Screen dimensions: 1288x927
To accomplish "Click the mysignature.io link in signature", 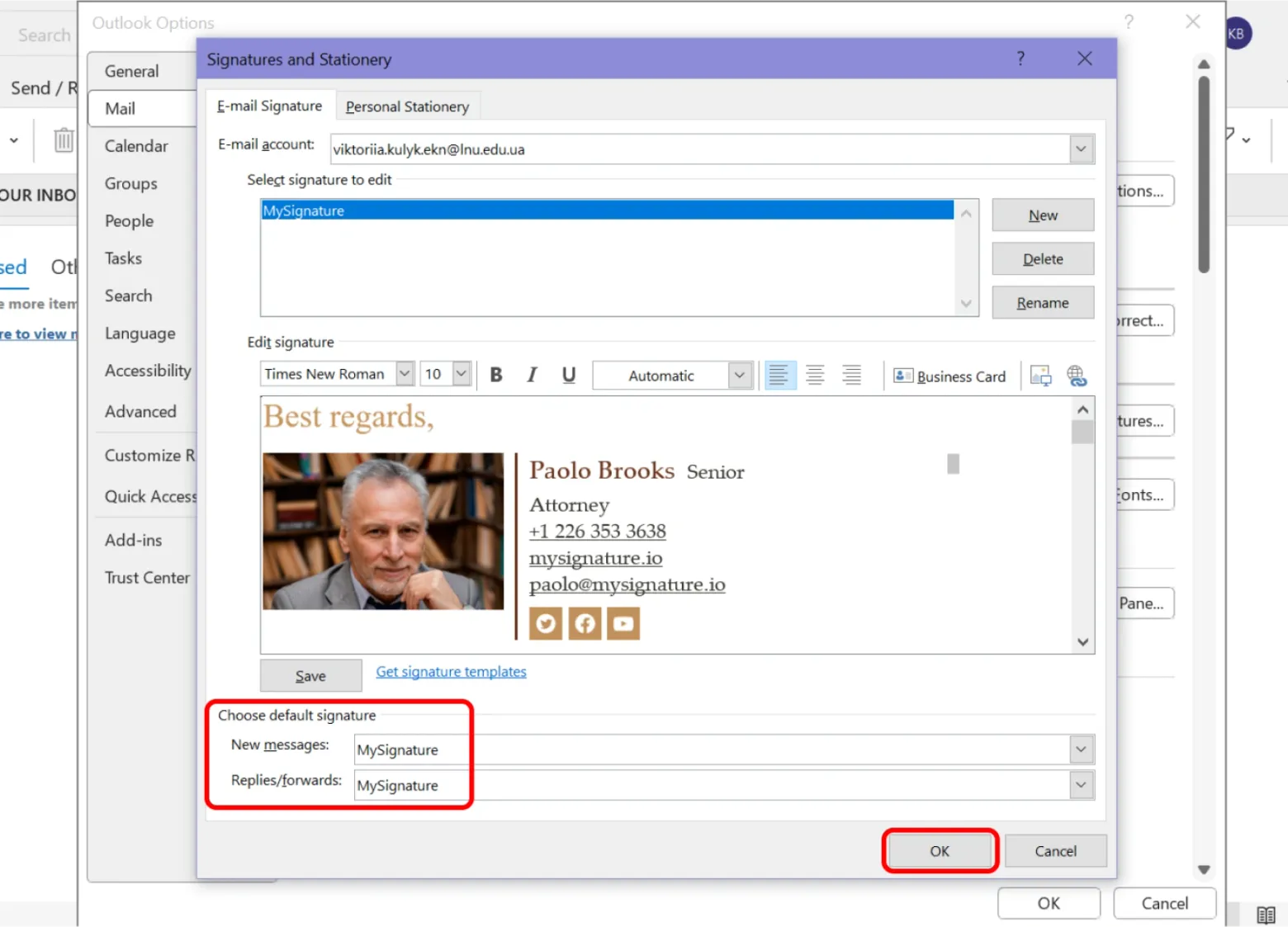I will click(x=595, y=558).
